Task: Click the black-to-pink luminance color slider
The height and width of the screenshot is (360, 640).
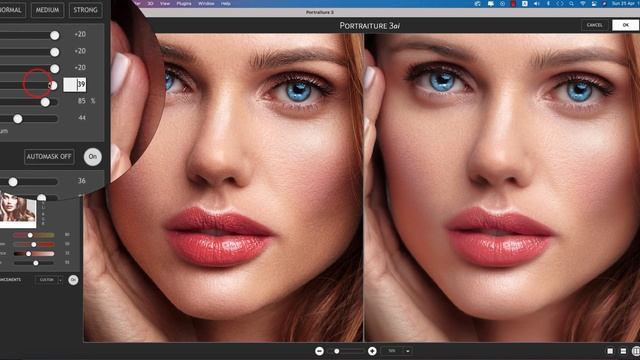Action: click(33, 253)
